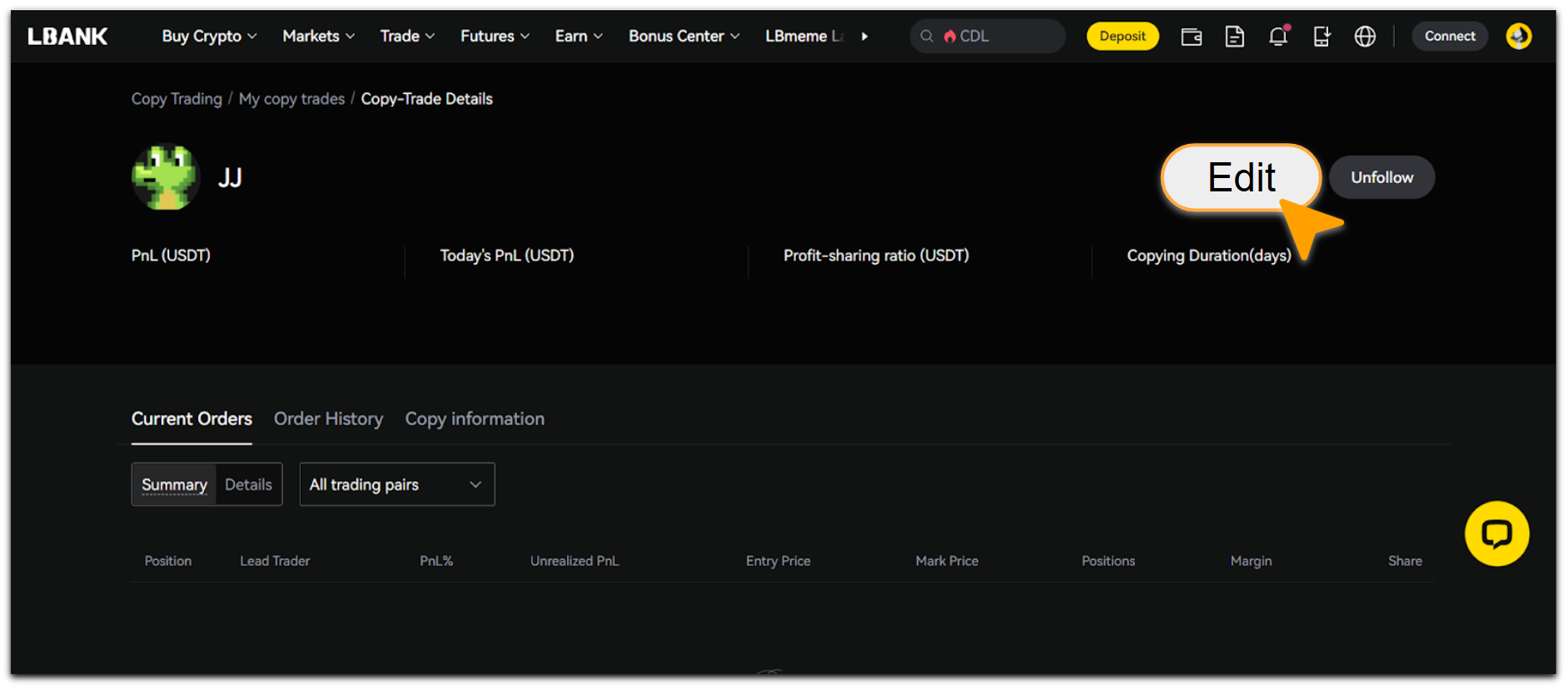Click the Edit button
Screen dimensions: 1568x689
click(x=1241, y=177)
